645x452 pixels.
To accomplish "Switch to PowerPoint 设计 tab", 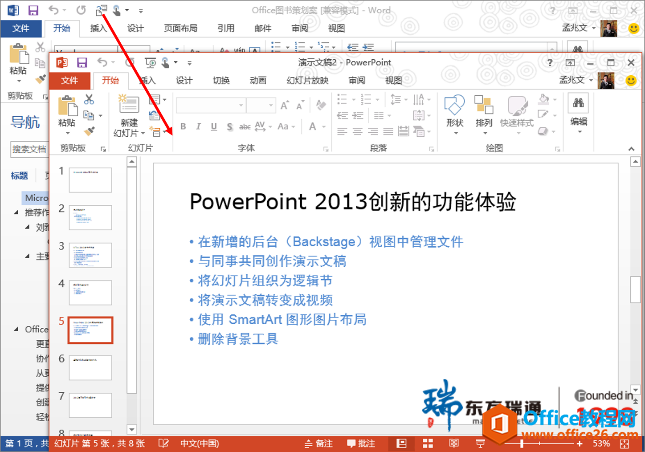I will [184, 80].
